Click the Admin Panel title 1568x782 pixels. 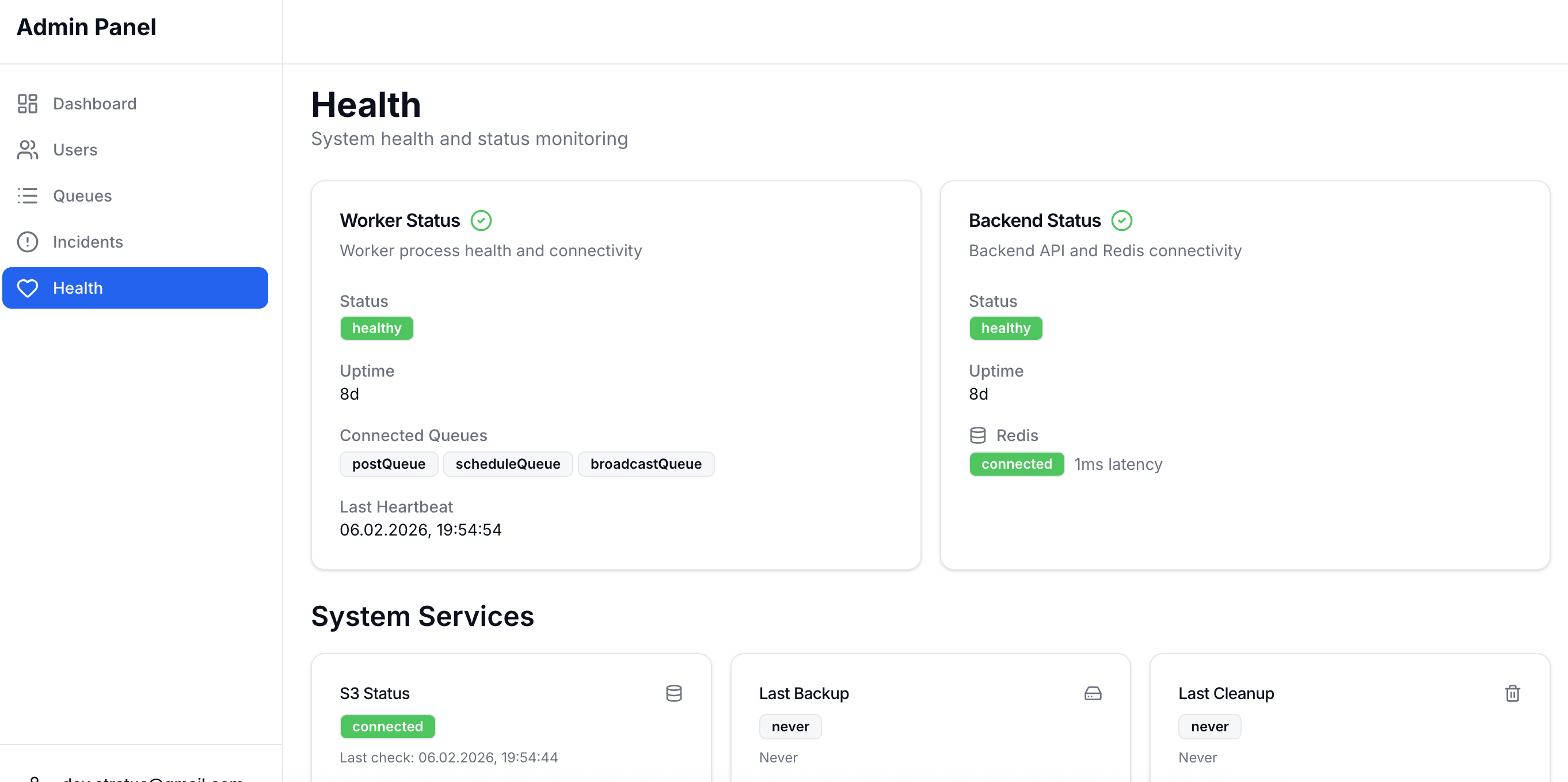click(x=86, y=27)
